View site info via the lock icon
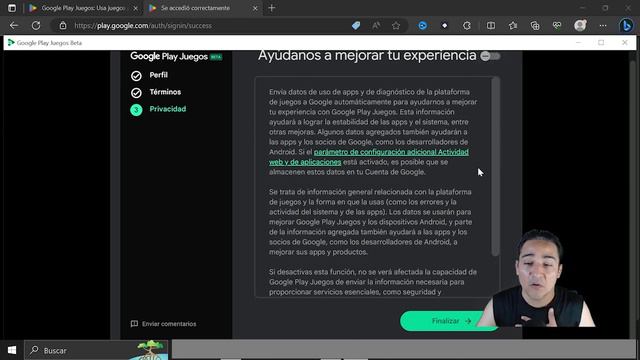This screenshot has width=640, height=360. click(63, 26)
